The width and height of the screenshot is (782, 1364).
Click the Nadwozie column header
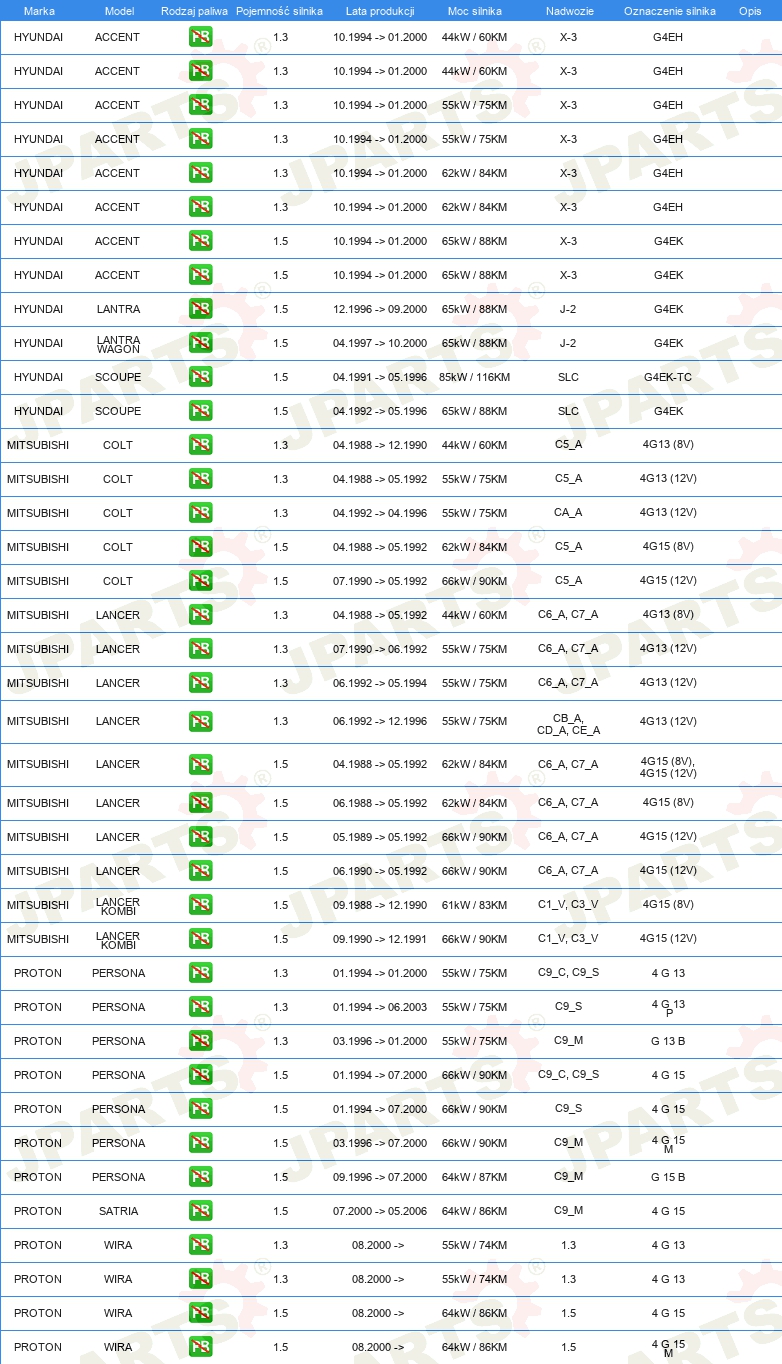(x=568, y=11)
